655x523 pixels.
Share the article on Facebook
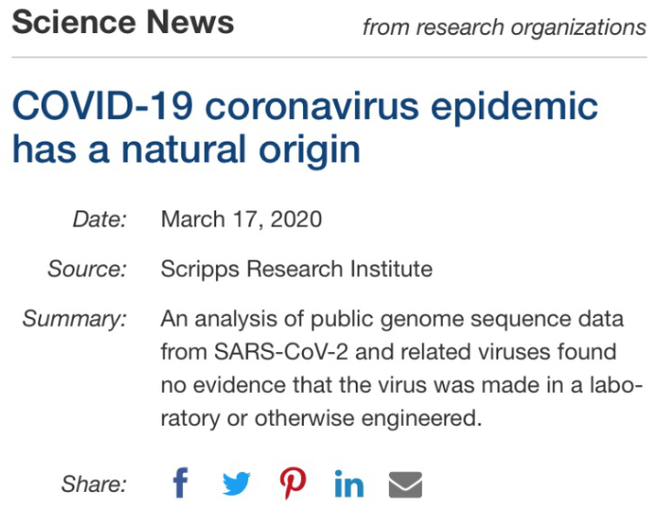(180, 484)
